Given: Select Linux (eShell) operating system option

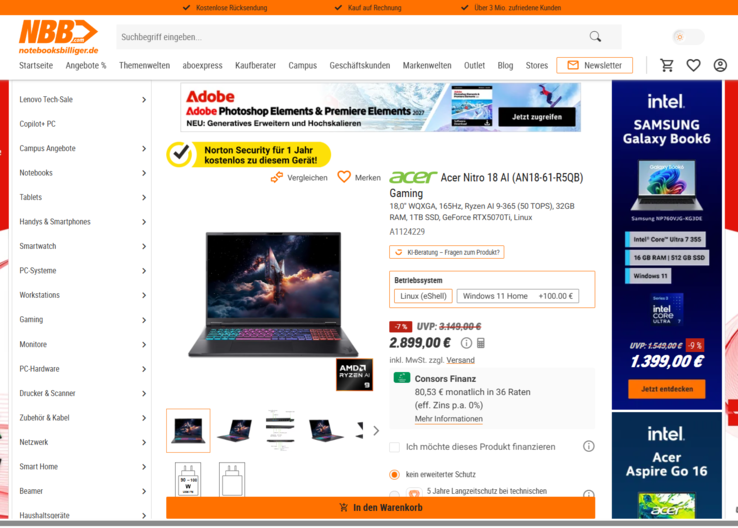Looking at the screenshot, I should (423, 296).
